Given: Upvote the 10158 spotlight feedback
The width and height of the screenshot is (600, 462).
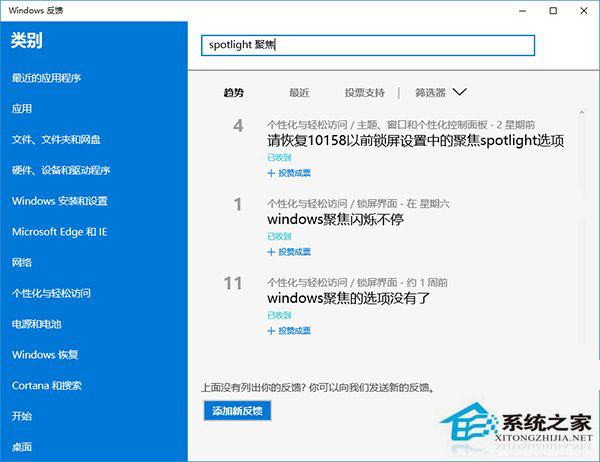Looking at the screenshot, I should (x=289, y=173).
